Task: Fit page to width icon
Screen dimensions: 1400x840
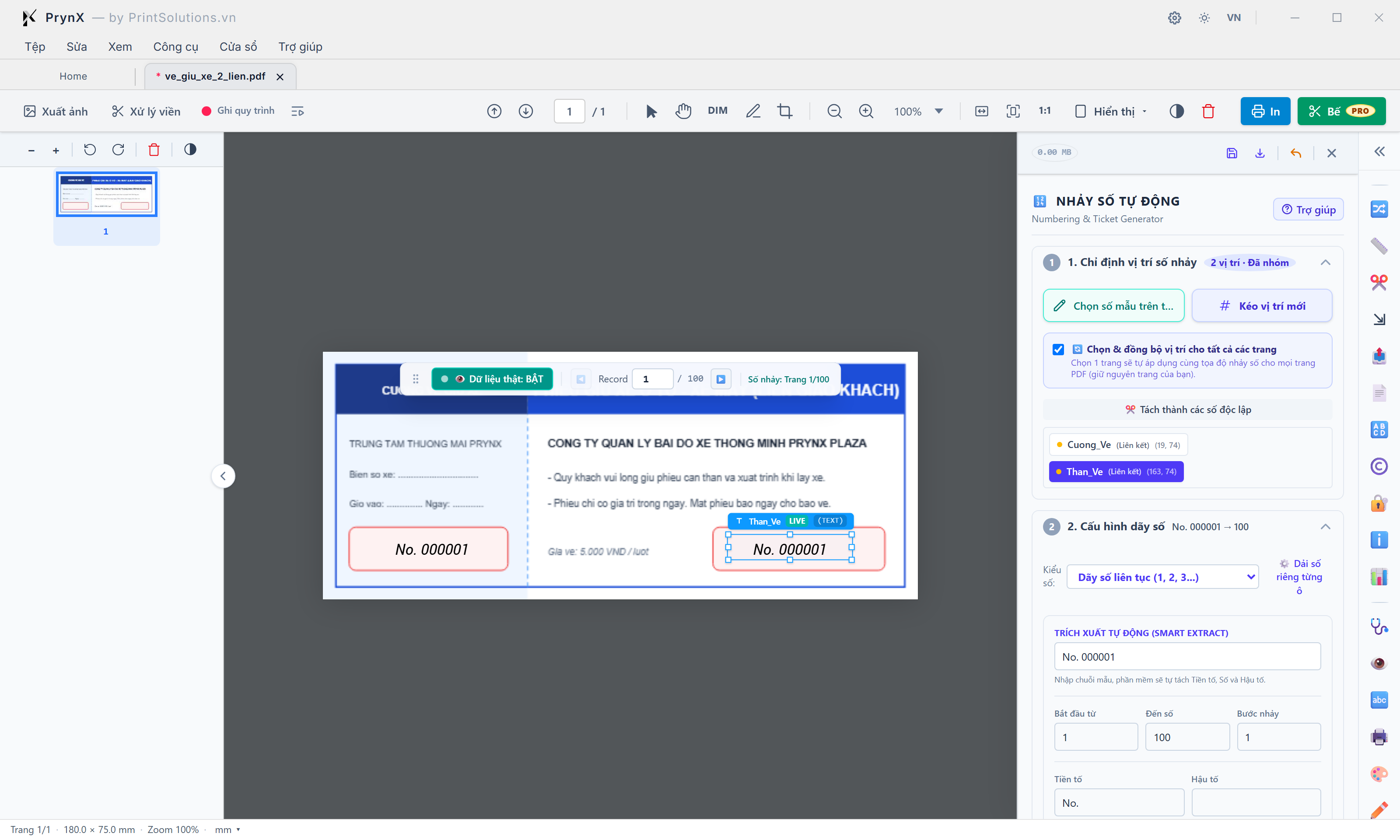Action: tap(981, 112)
